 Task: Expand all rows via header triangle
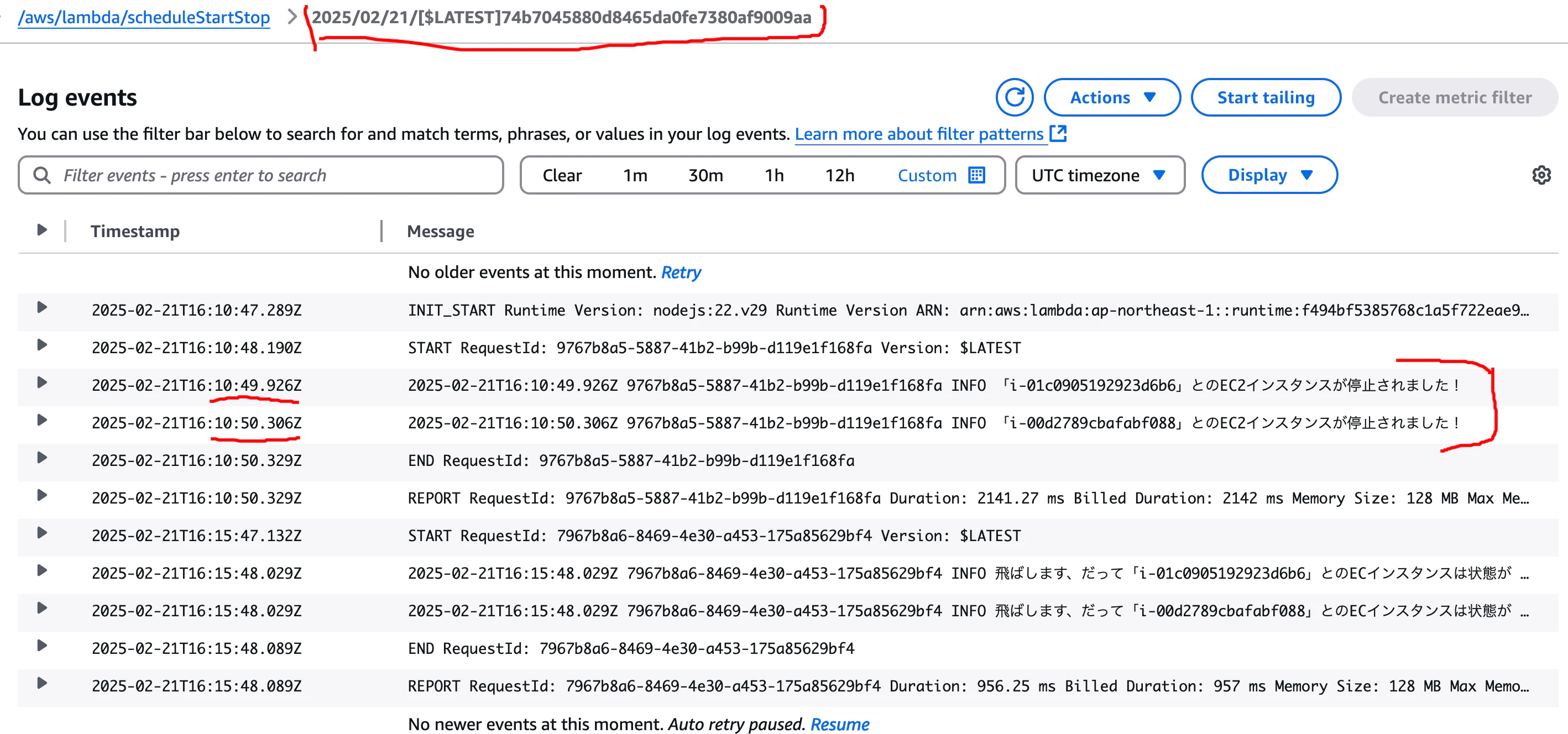point(42,230)
